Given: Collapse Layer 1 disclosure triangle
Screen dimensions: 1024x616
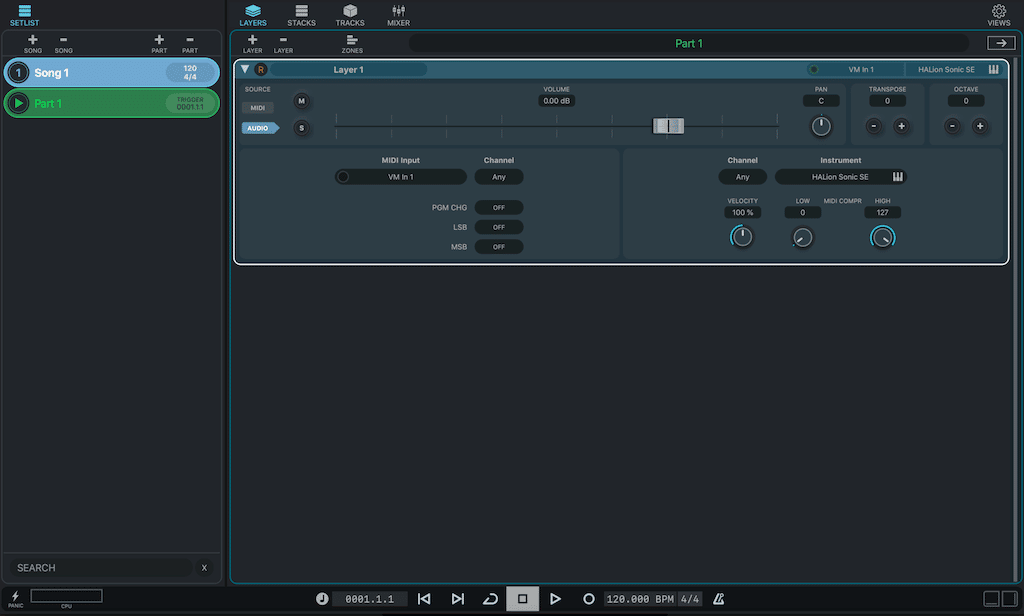Looking at the screenshot, I should pos(245,69).
